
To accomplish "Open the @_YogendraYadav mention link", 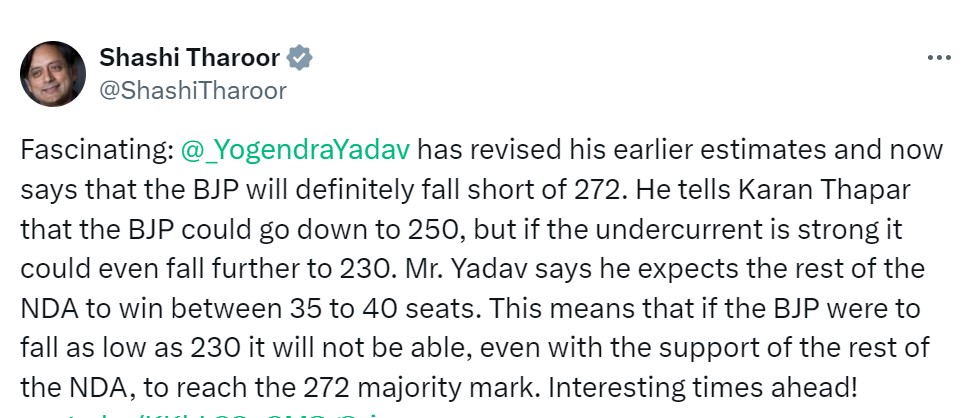I will pos(295,151).
